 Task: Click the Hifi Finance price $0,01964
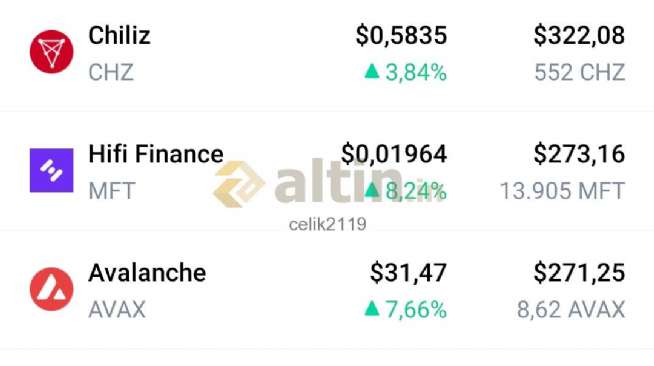(x=394, y=154)
